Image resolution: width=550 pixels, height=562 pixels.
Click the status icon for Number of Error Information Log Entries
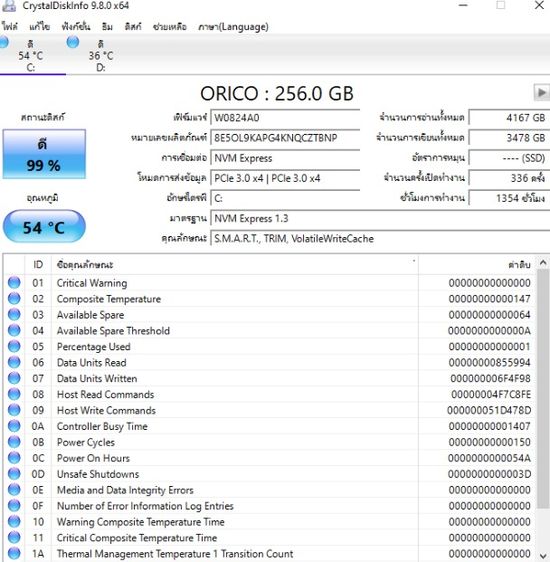click(14, 506)
